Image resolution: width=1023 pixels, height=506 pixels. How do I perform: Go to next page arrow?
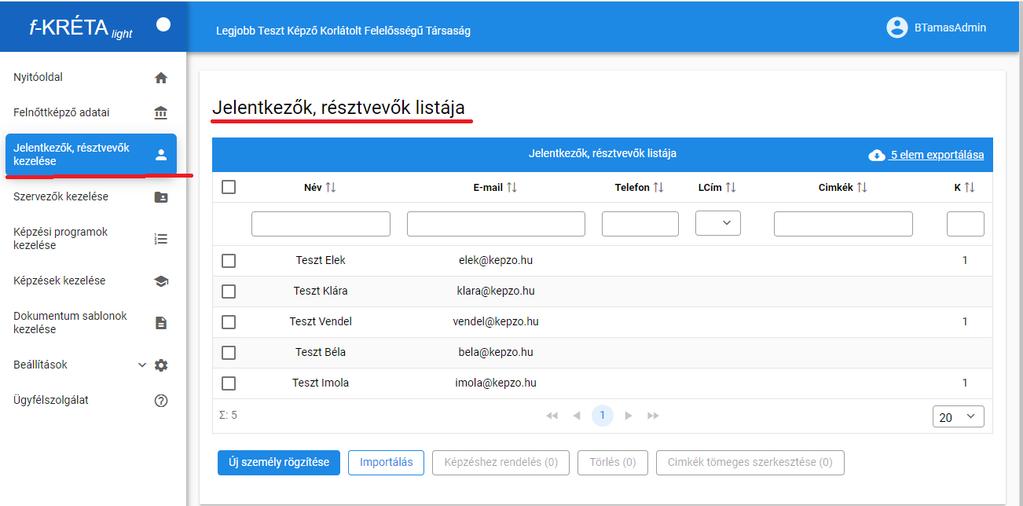pyautogui.click(x=628, y=416)
